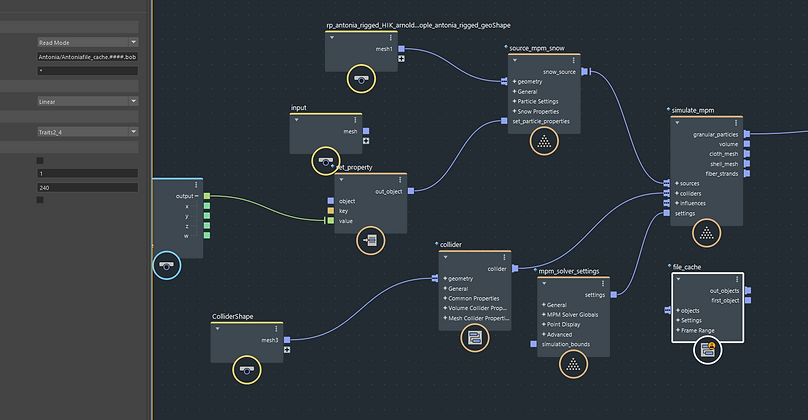Click the set_property node's circular icon
Image resolution: width=808 pixels, height=420 pixels.
[x=371, y=241]
